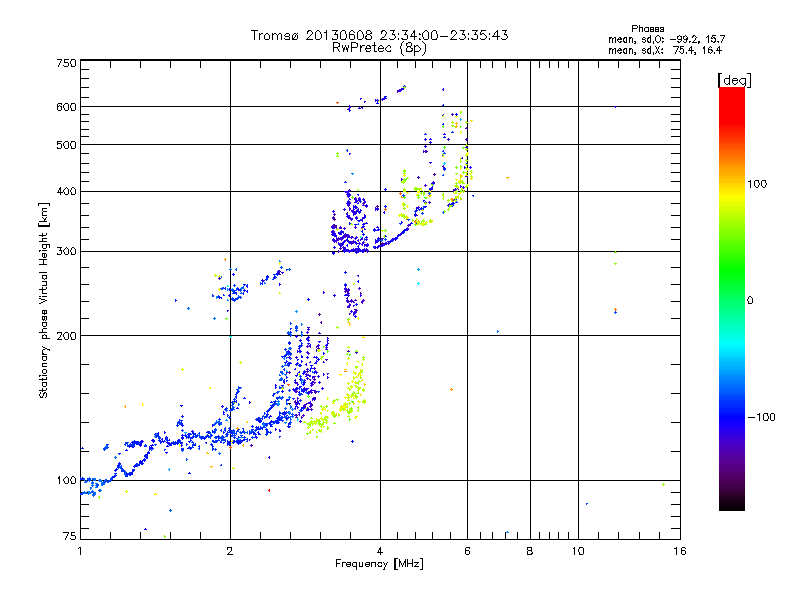Click the '-100' colorbar tick label

762,417
